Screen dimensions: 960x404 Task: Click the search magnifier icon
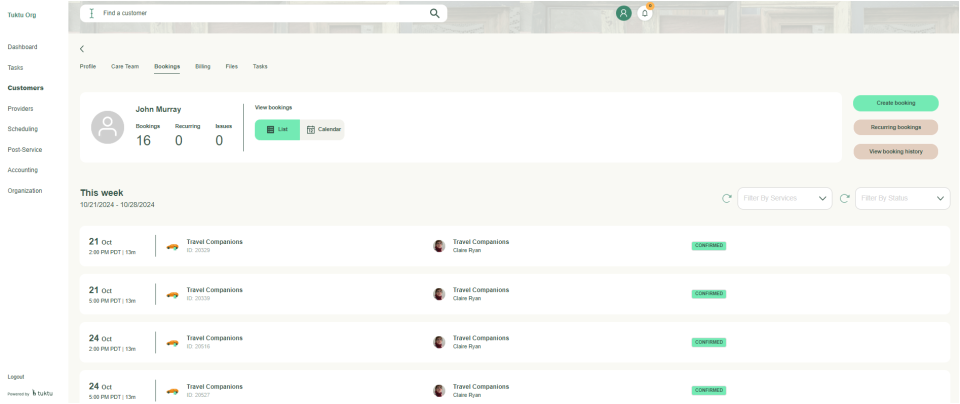pyautogui.click(x=435, y=14)
